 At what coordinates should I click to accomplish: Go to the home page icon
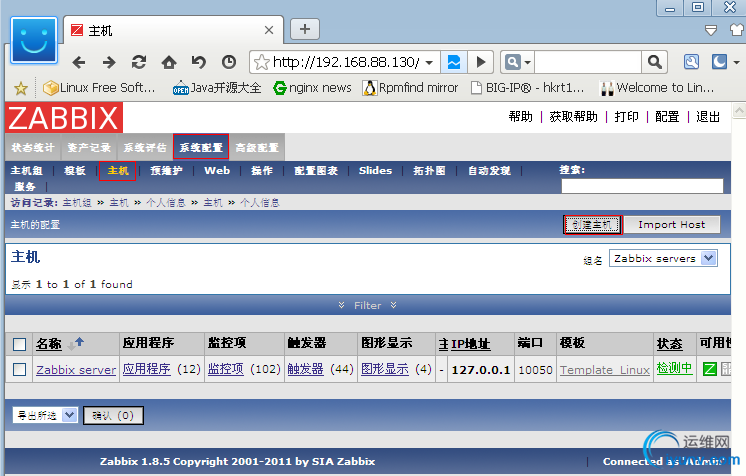tap(169, 62)
